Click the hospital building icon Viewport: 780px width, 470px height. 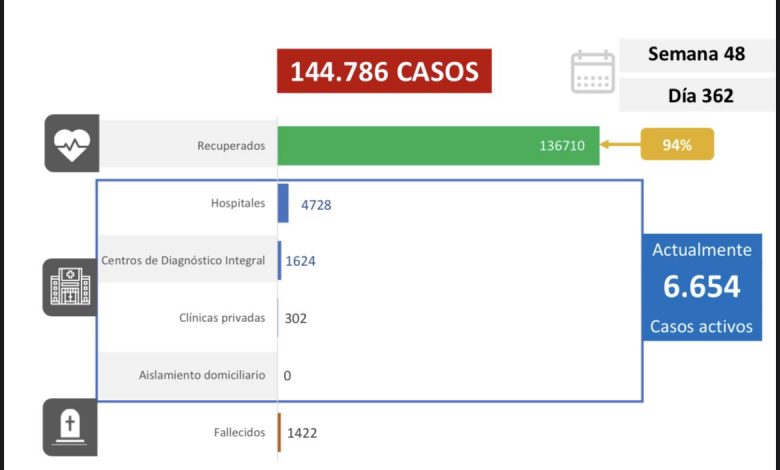click(x=70, y=287)
